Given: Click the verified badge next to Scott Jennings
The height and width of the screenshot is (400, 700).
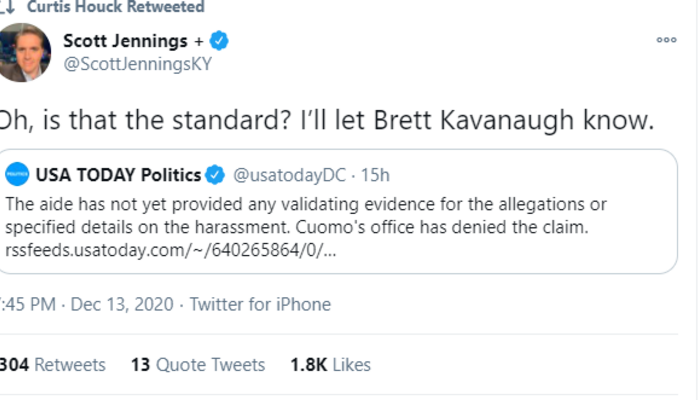Looking at the screenshot, I should [221, 41].
